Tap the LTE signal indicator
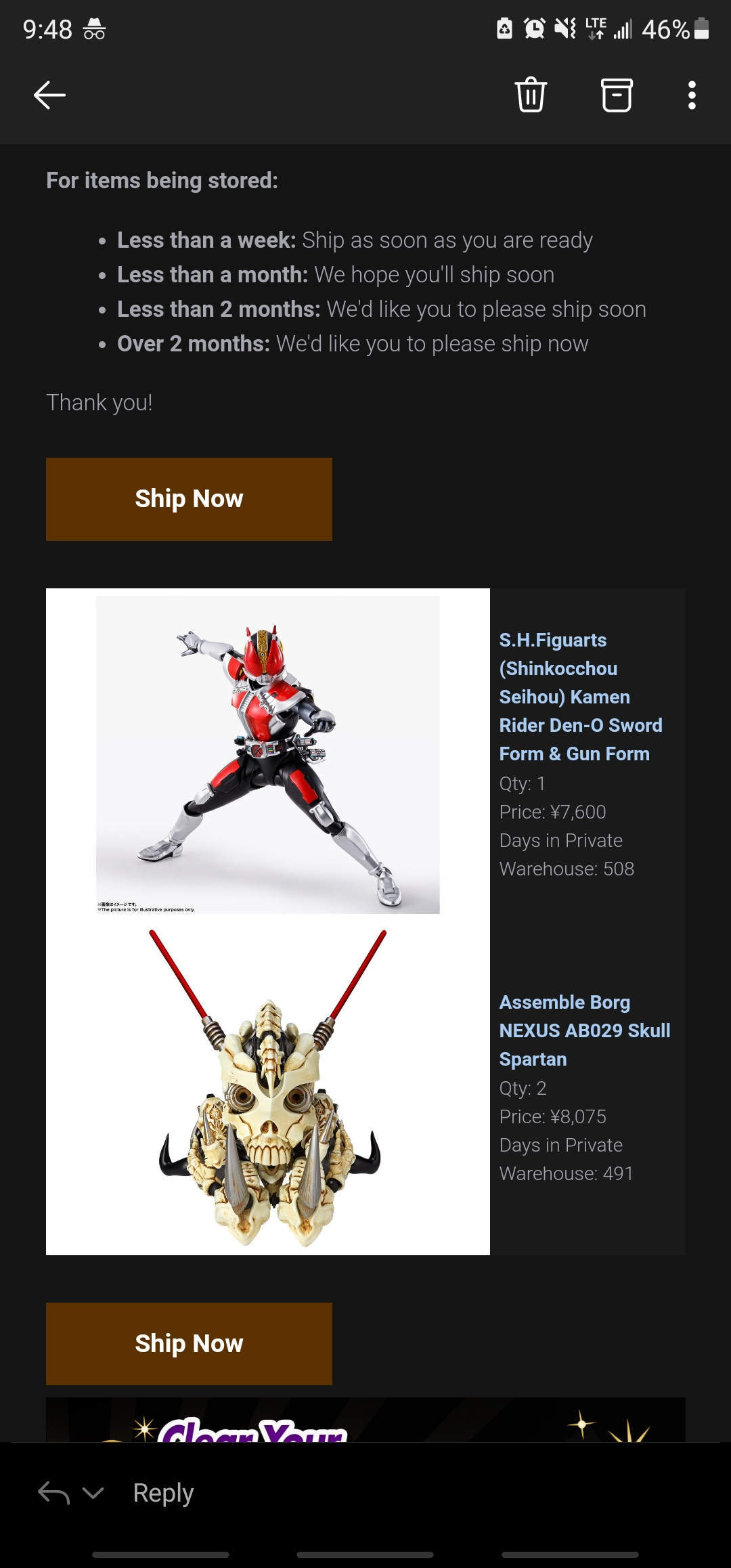Screen dimensions: 731x1568 (x=596, y=28)
